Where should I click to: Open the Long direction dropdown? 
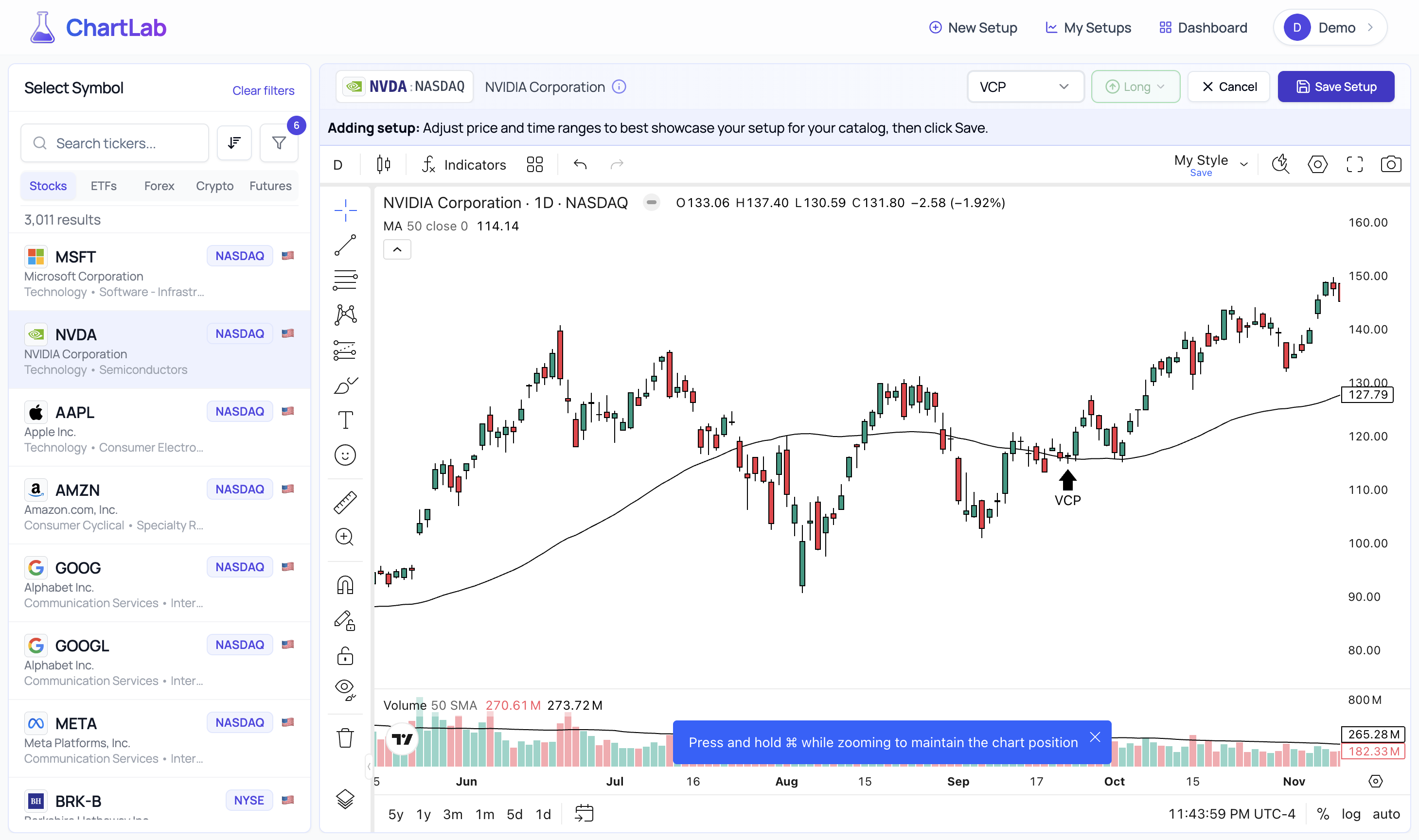click(1135, 87)
